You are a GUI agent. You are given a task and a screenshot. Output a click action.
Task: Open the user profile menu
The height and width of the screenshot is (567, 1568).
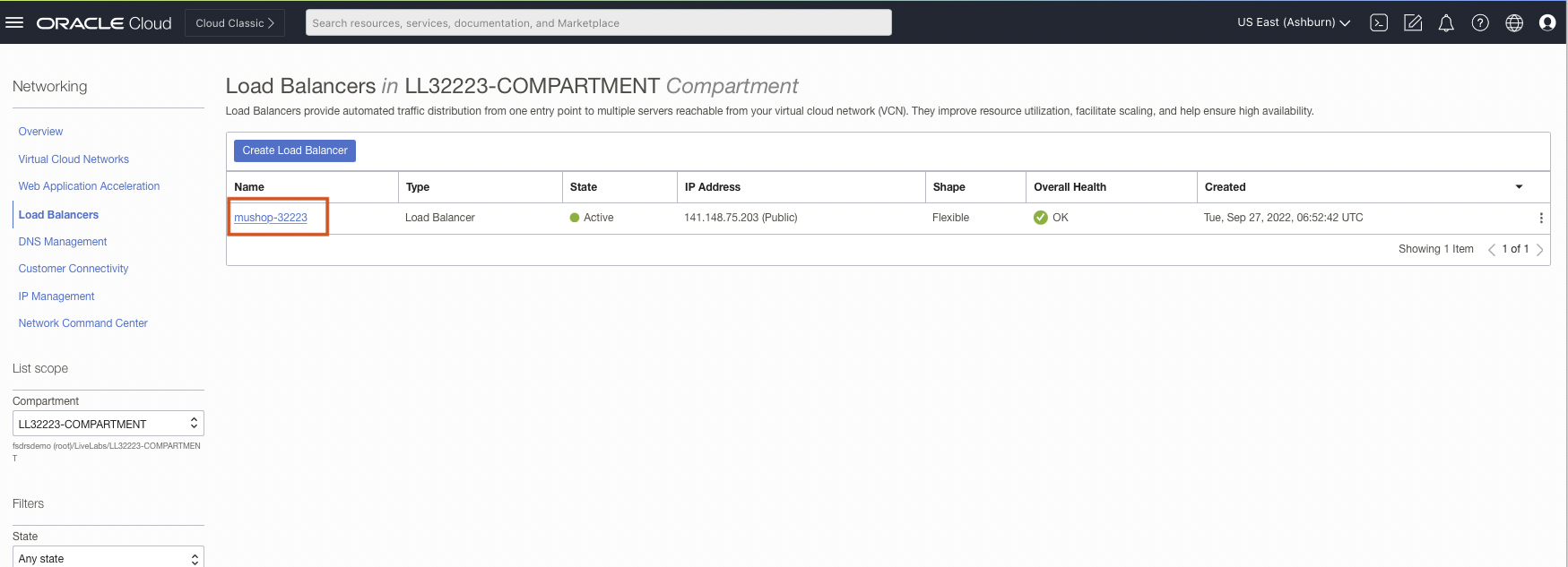(x=1547, y=23)
